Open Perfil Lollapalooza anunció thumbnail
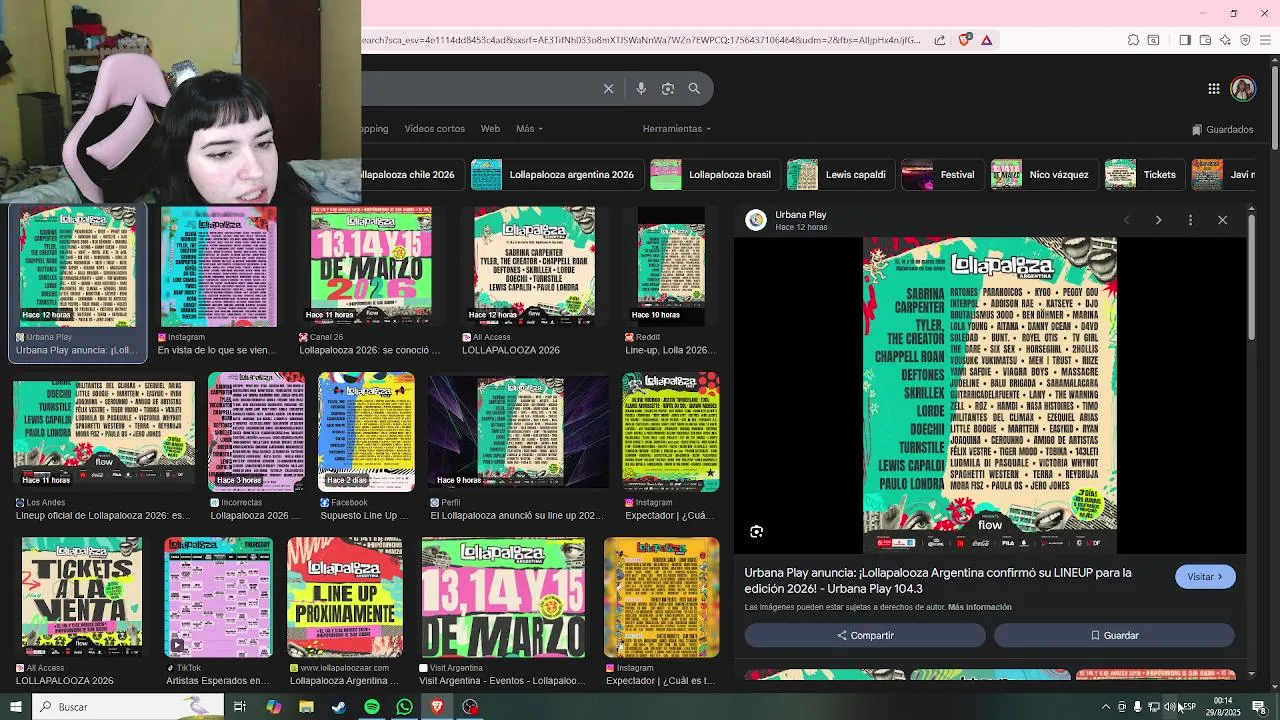This screenshot has height=720, width=1280. tap(519, 431)
